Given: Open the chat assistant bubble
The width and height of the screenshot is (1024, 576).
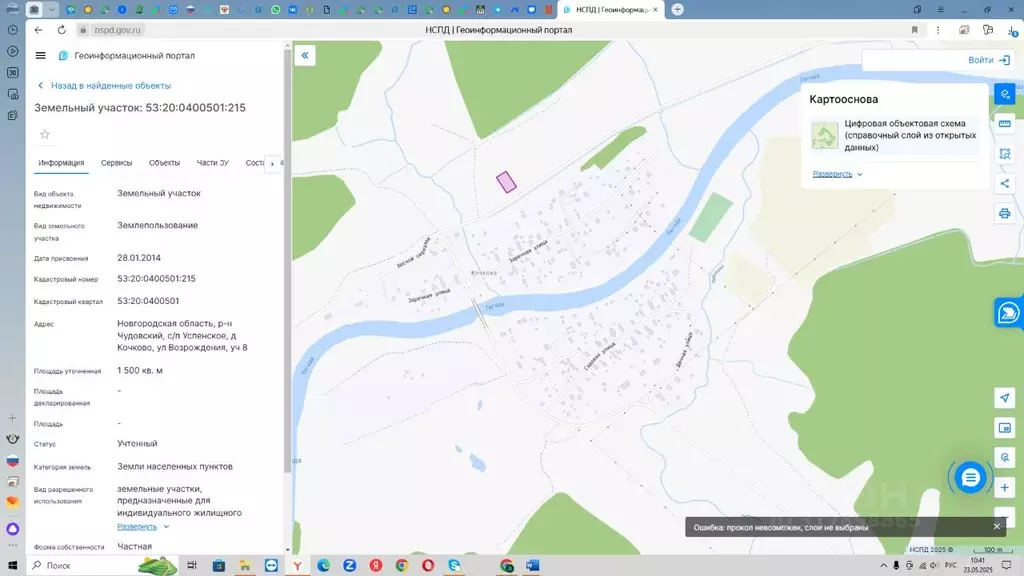Looking at the screenshot, I should (970, 478).
